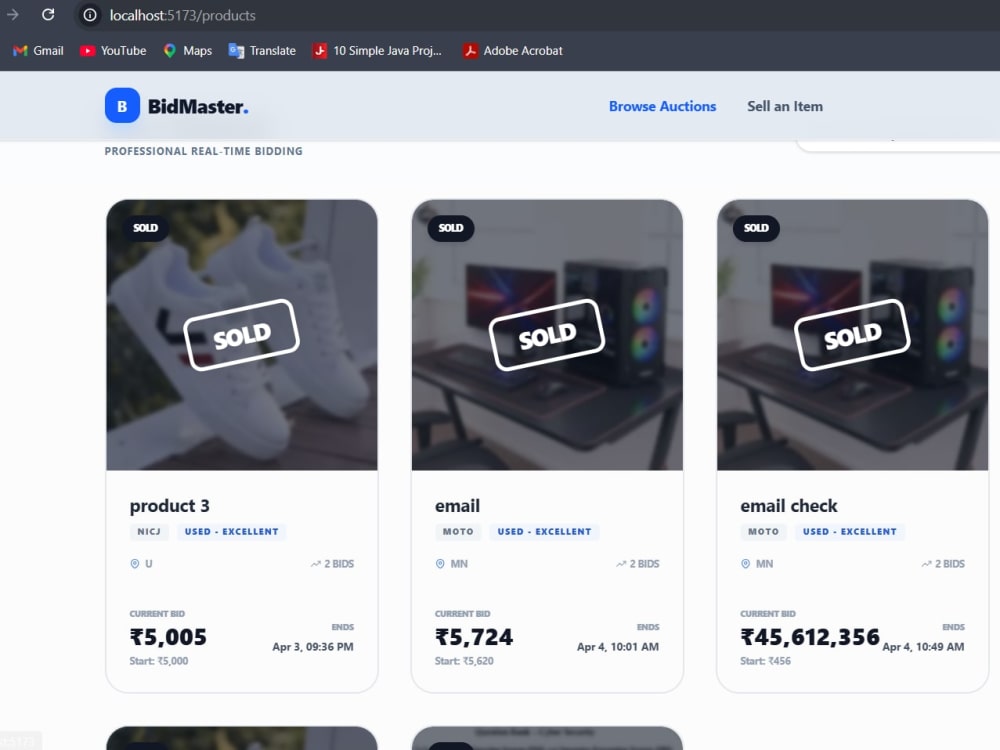The image size is (1000, 750).
Task: Click the ₹5,005 current bid amount
Action: tap(168, 637)
